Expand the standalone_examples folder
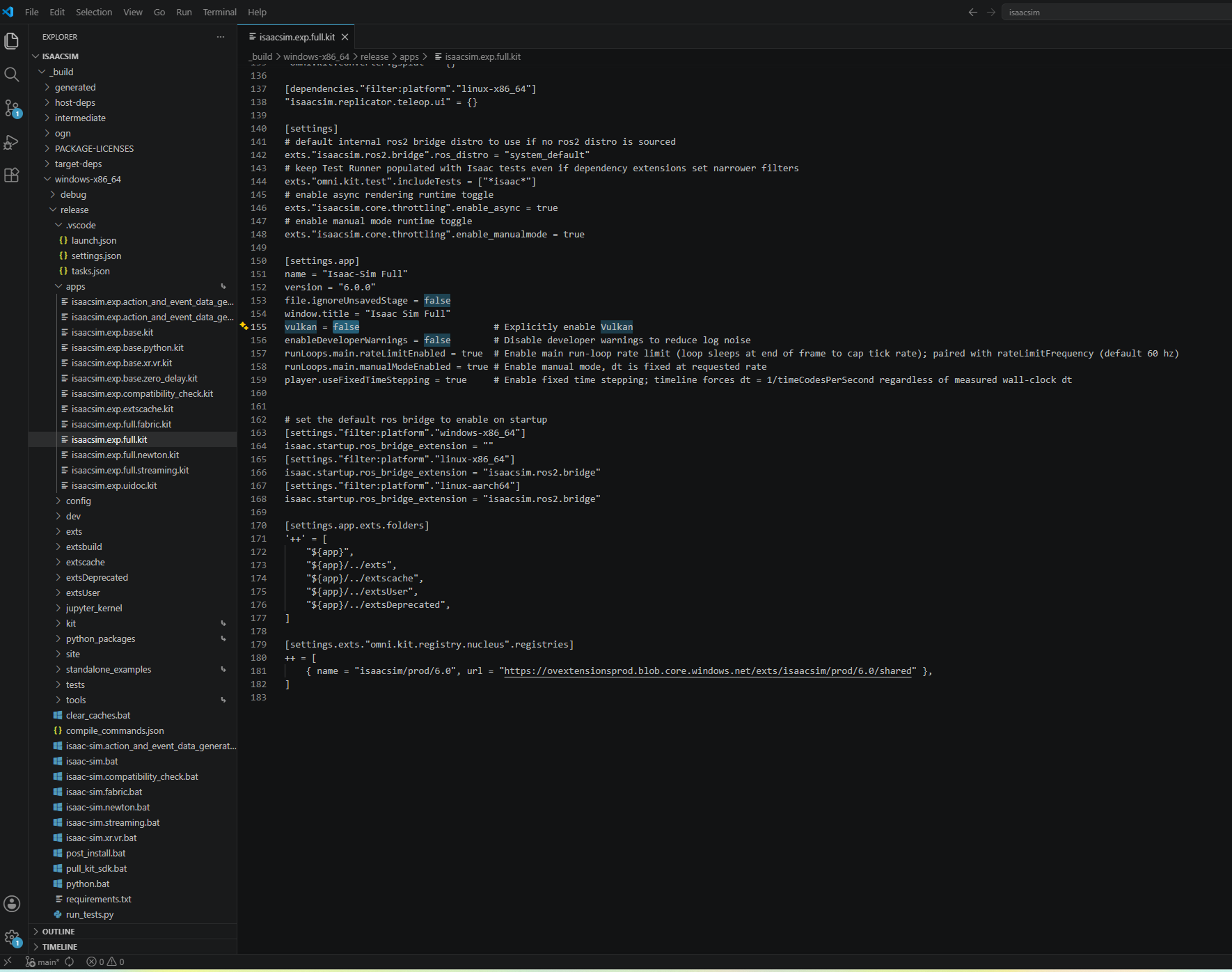 (x=109, y=669)
